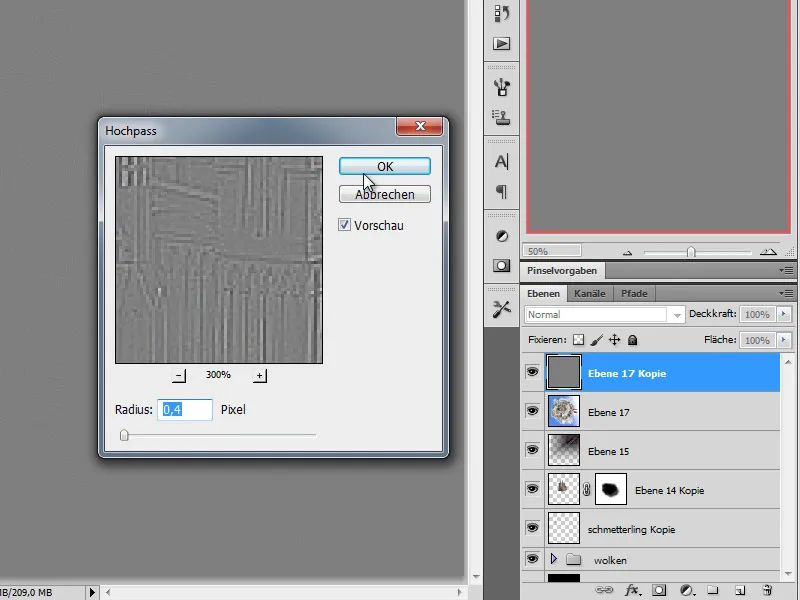Toggle the Vorschau checkbox
Screen dimensions: 800x600
pos(344,225)
